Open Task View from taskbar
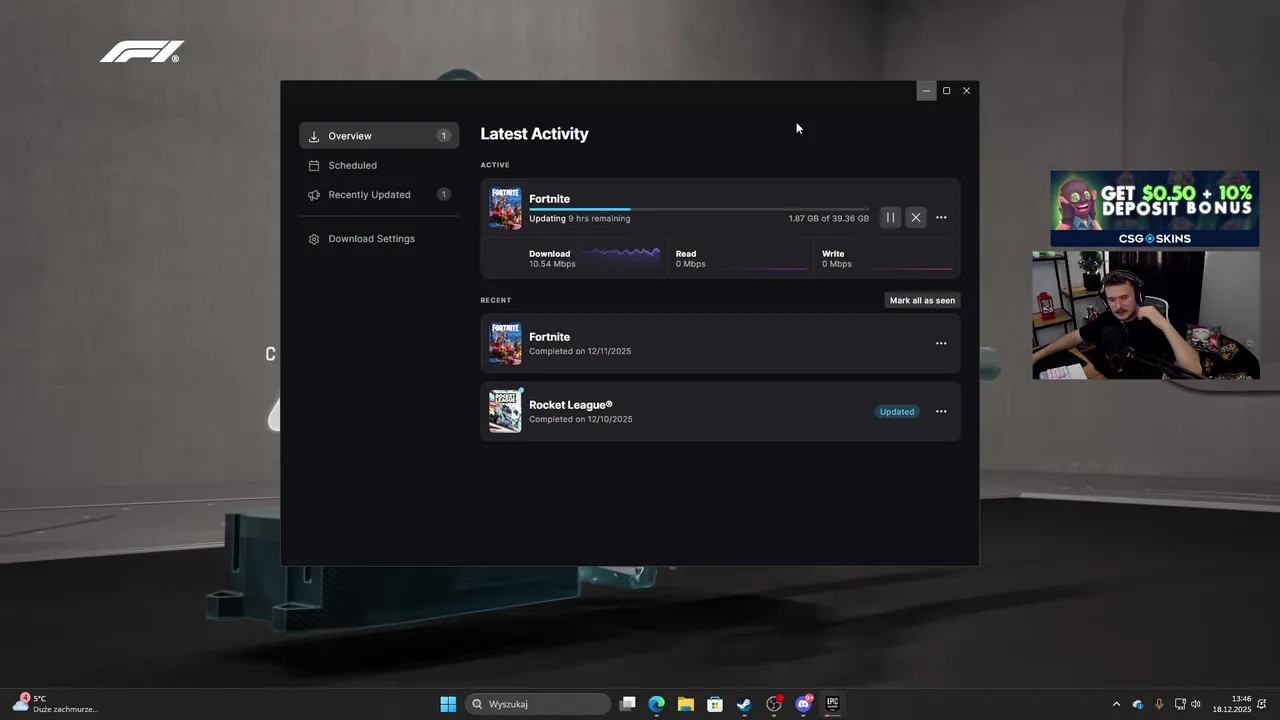Image resolution: width=1280 pixels, height=720 pixels. pos(627,704)
